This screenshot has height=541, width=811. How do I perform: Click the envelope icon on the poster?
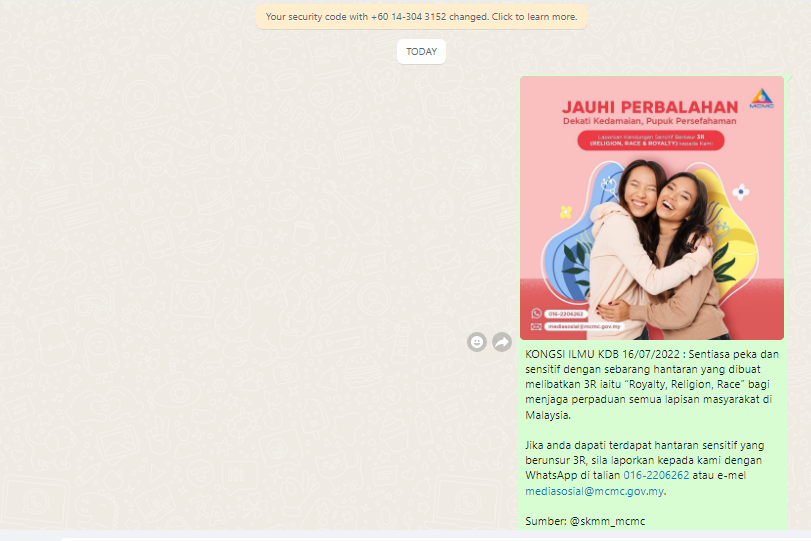pyautogui.click(x=536, y=326)
